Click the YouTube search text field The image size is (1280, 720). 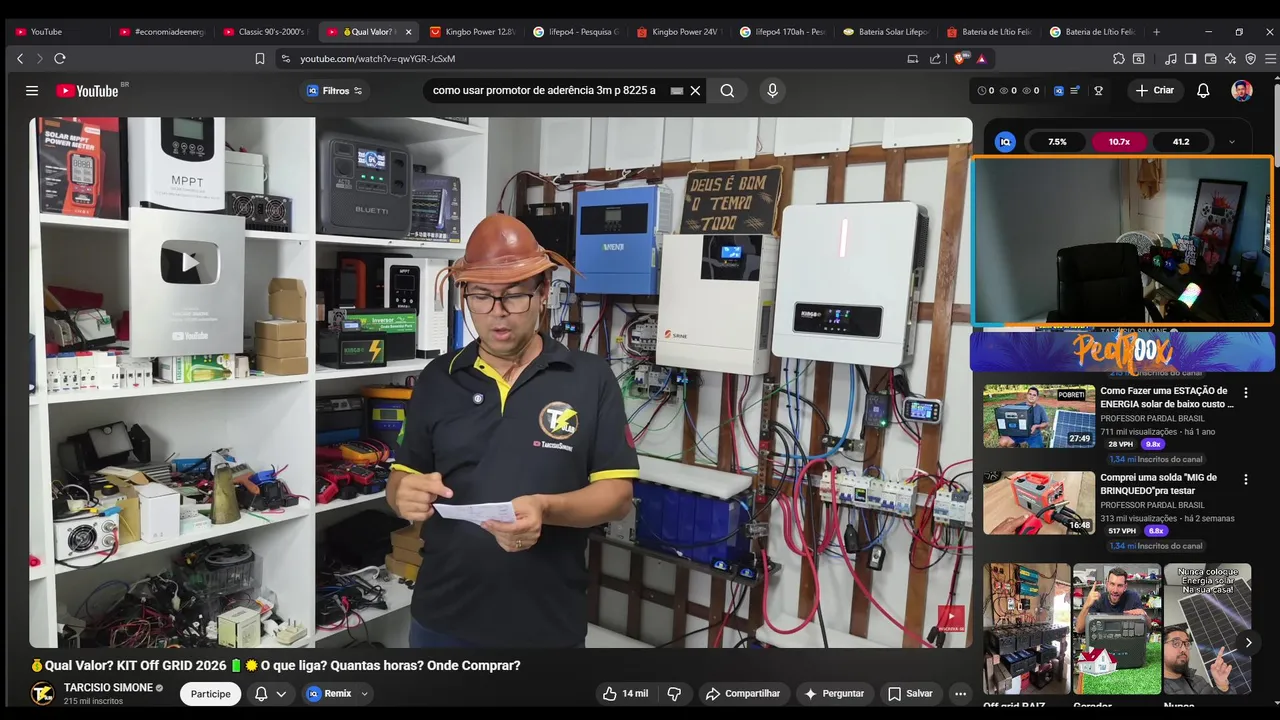(545, 90)
